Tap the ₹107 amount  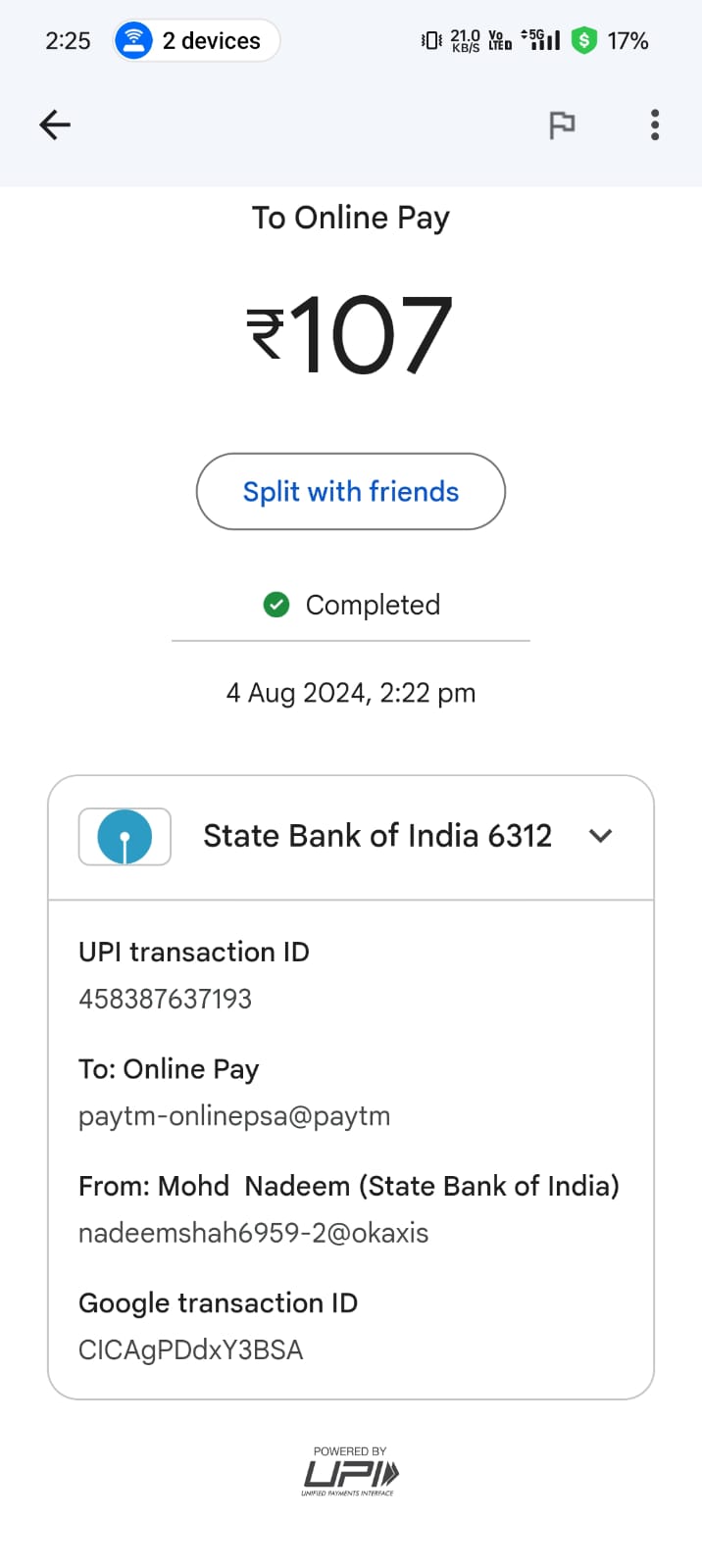click(350, 335)
